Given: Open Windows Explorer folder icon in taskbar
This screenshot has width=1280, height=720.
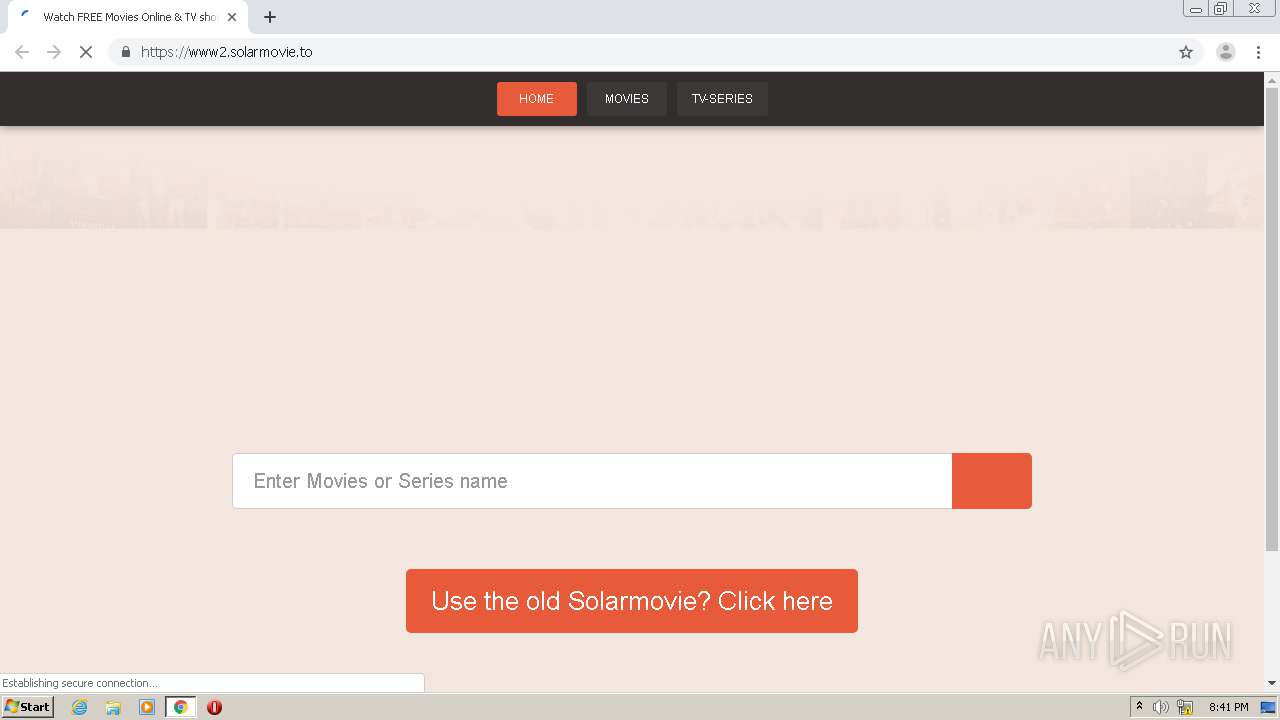Looking at the screenshot, I should [113, 707].
